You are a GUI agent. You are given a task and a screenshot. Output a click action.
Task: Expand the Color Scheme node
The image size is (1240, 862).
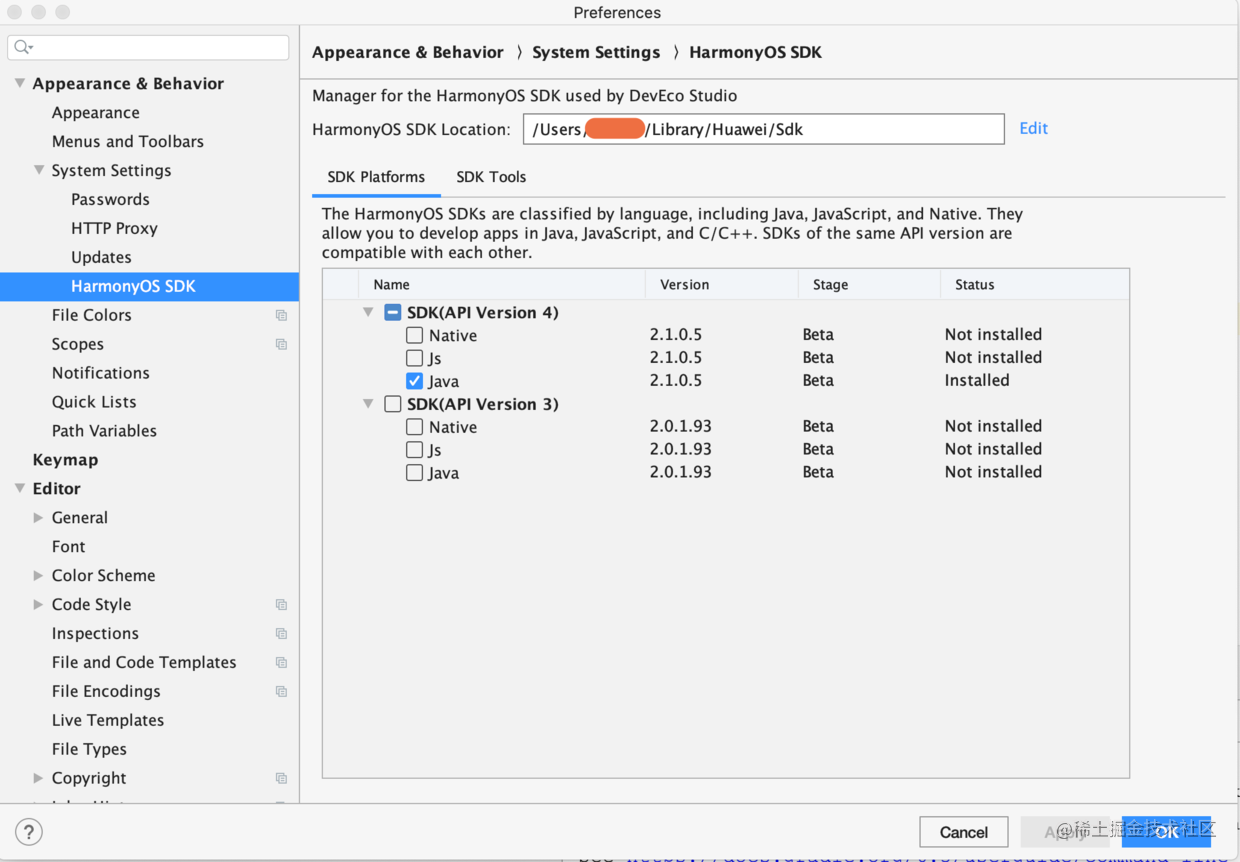tap(39, 576)
